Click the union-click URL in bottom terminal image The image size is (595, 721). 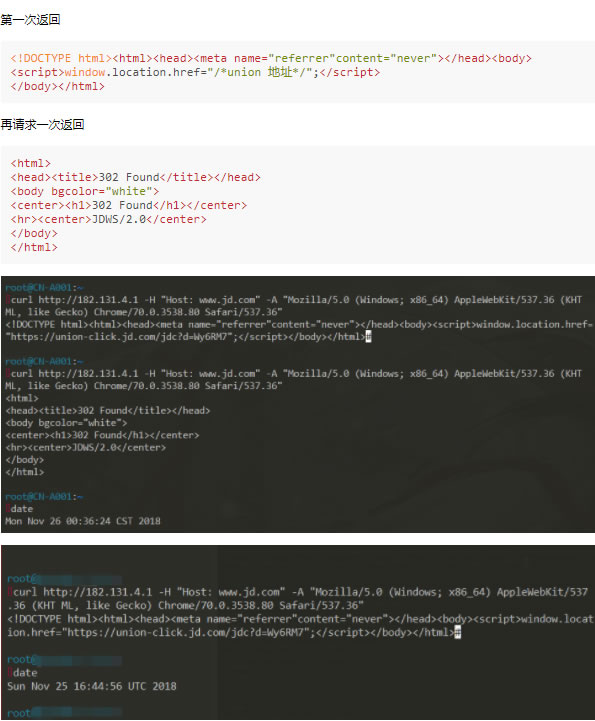pos(186,633)
